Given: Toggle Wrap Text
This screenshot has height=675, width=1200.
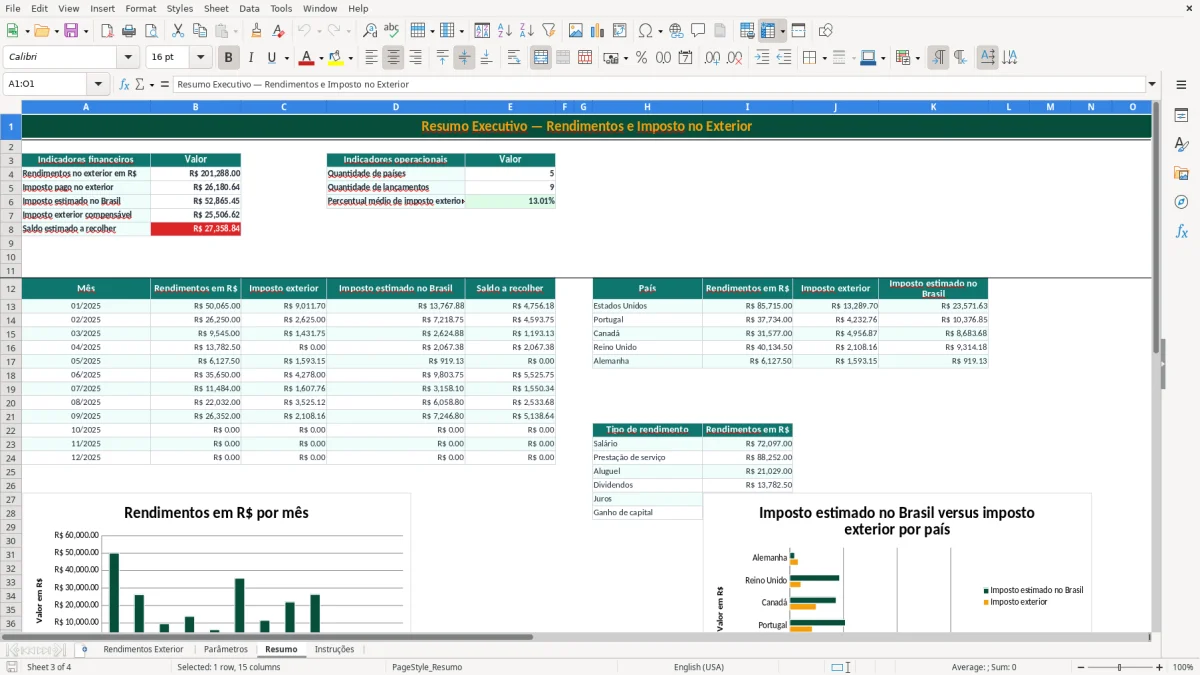Looking at the screenshot, I should 514,58.
